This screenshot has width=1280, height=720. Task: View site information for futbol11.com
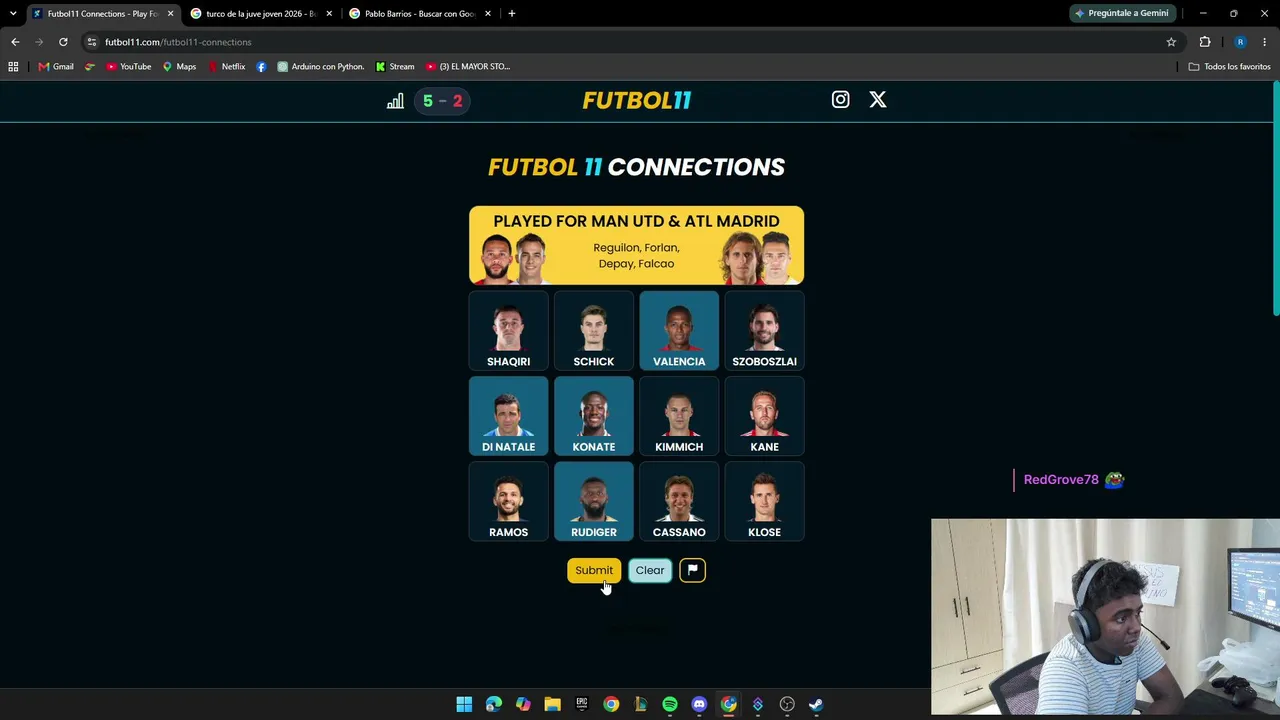click(x=91, y=42)
